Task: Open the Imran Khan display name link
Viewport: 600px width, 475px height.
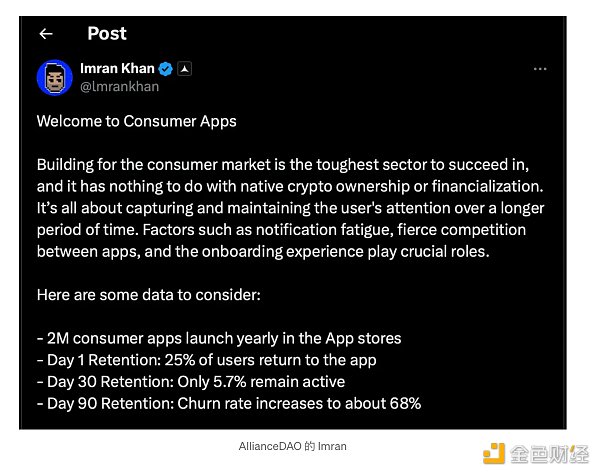Action: coord(118,69)
